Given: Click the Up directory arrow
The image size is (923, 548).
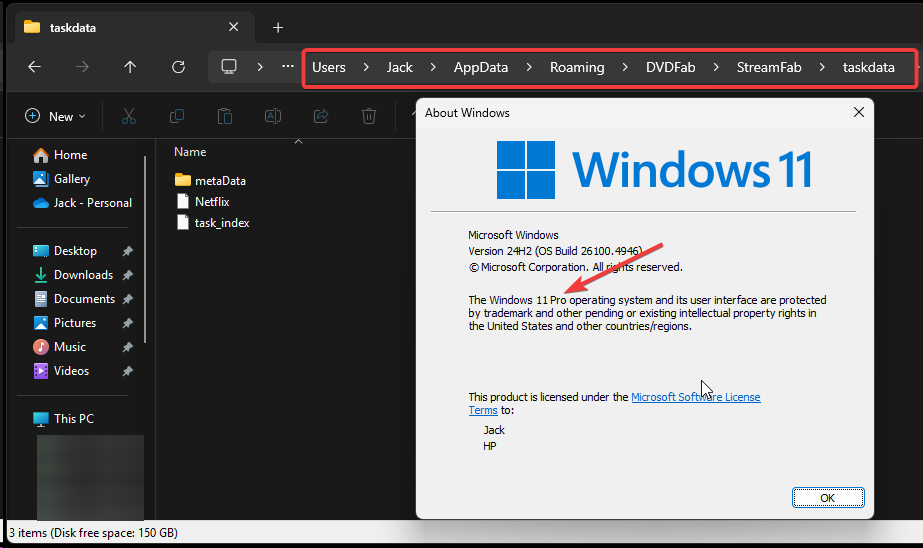Looking at the screenshot, I should 130,67.
